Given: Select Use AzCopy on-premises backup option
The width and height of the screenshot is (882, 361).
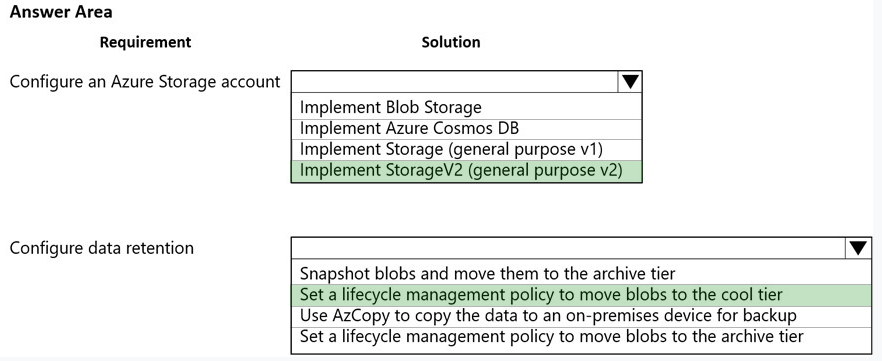Looking at the screenshot, I should pos(581,316).
